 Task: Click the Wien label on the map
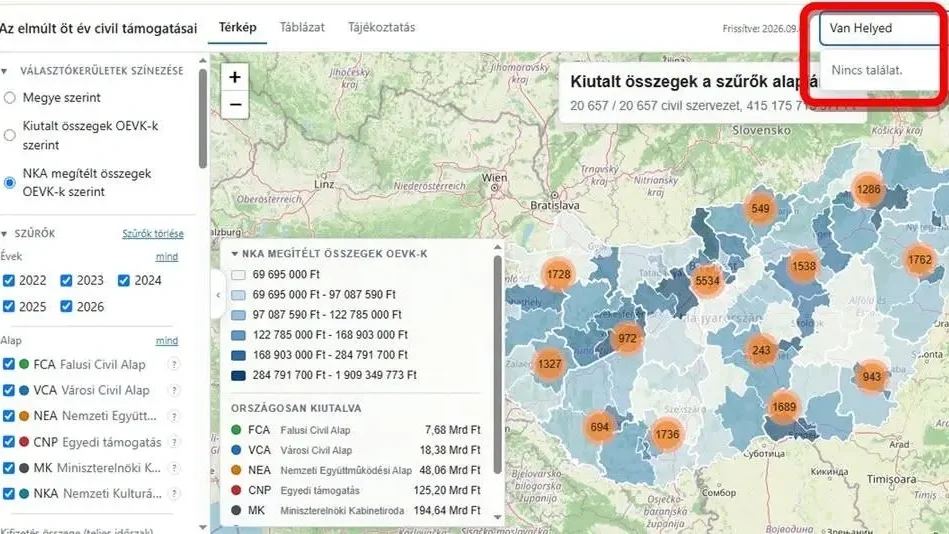(x=494, y=177)
